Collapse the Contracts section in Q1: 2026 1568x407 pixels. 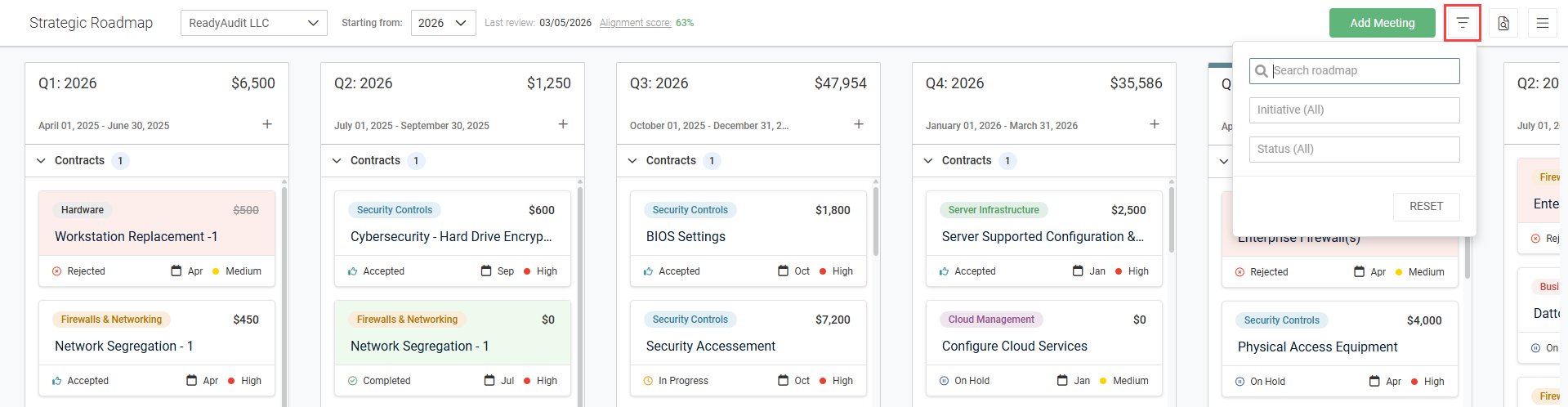coord(41,161)
